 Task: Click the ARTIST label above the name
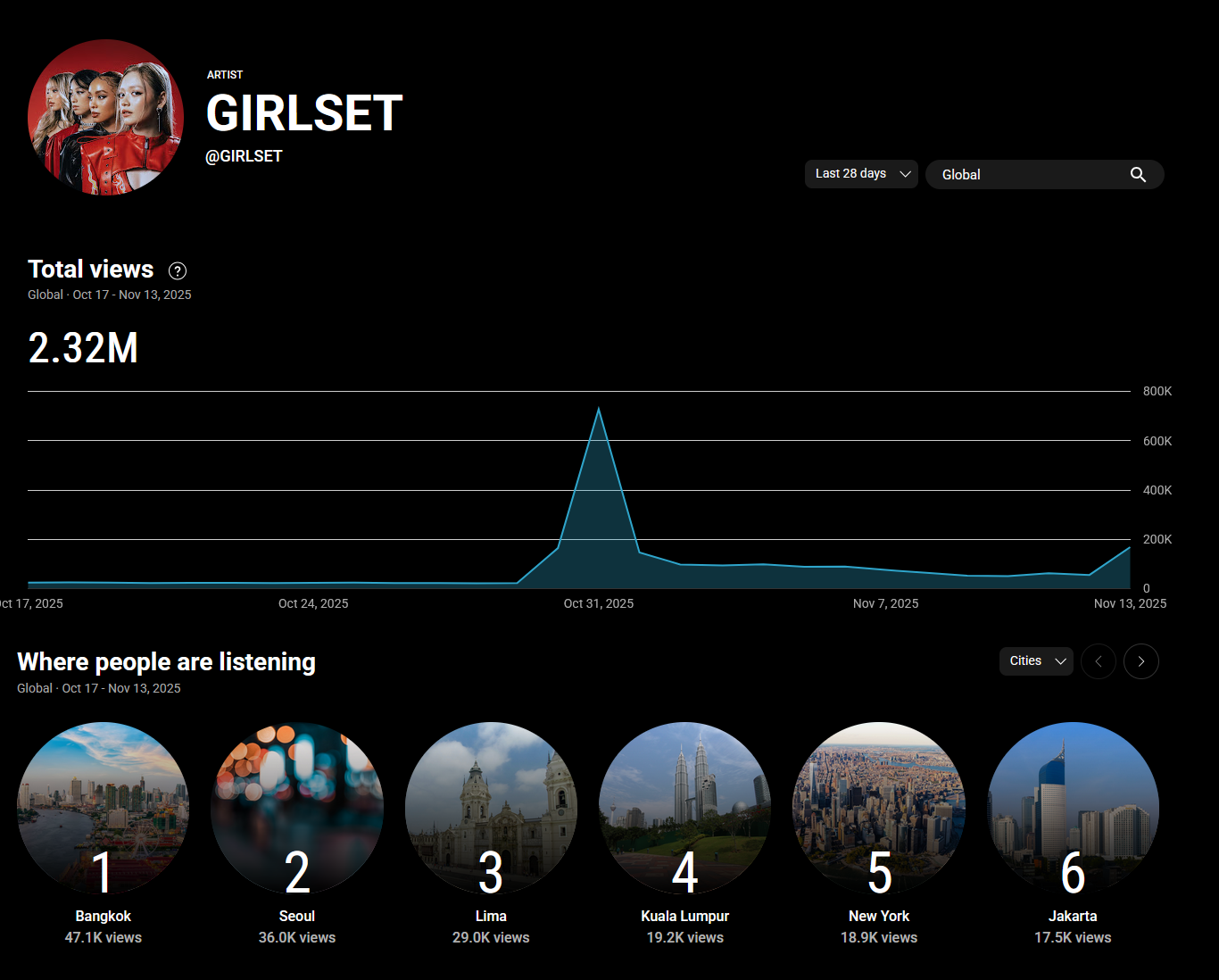pos(225,75)
